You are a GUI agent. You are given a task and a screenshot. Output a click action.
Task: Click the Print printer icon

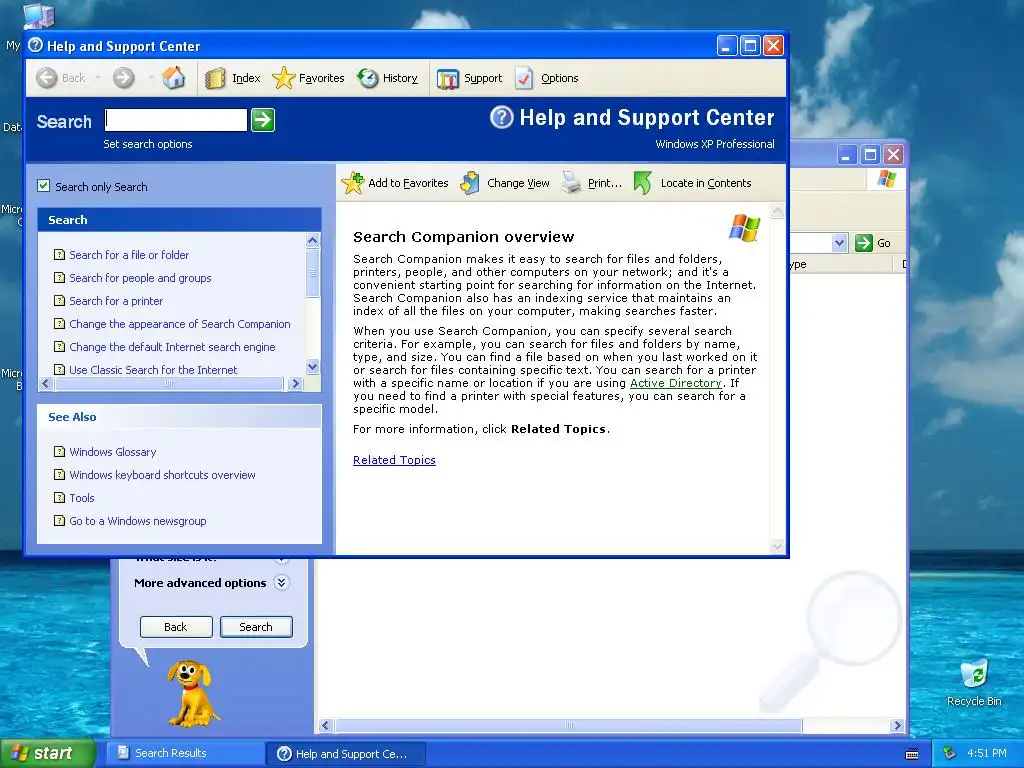click(x=571, y=183)
